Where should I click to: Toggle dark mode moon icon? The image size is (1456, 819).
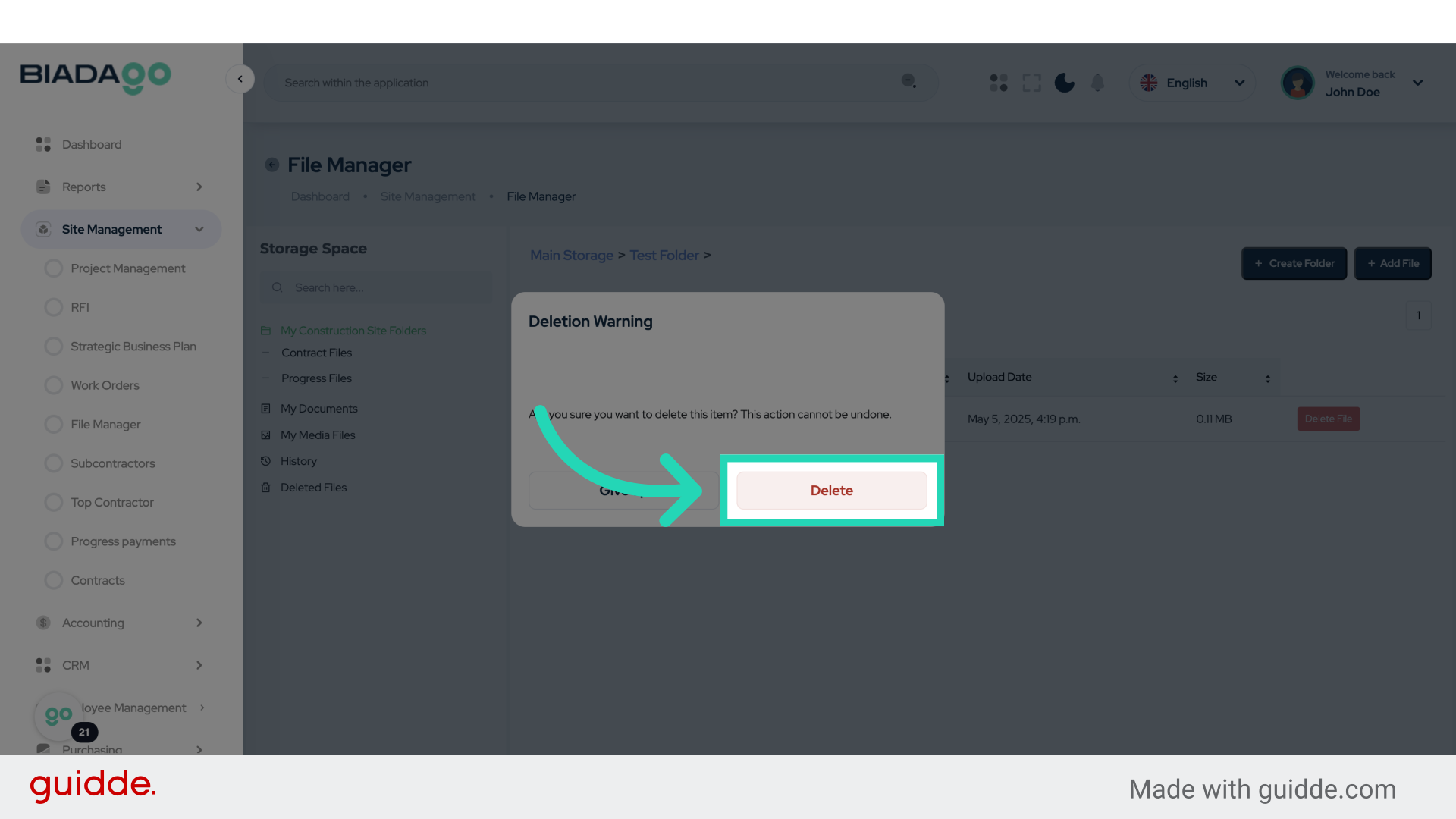[1064, 83]
